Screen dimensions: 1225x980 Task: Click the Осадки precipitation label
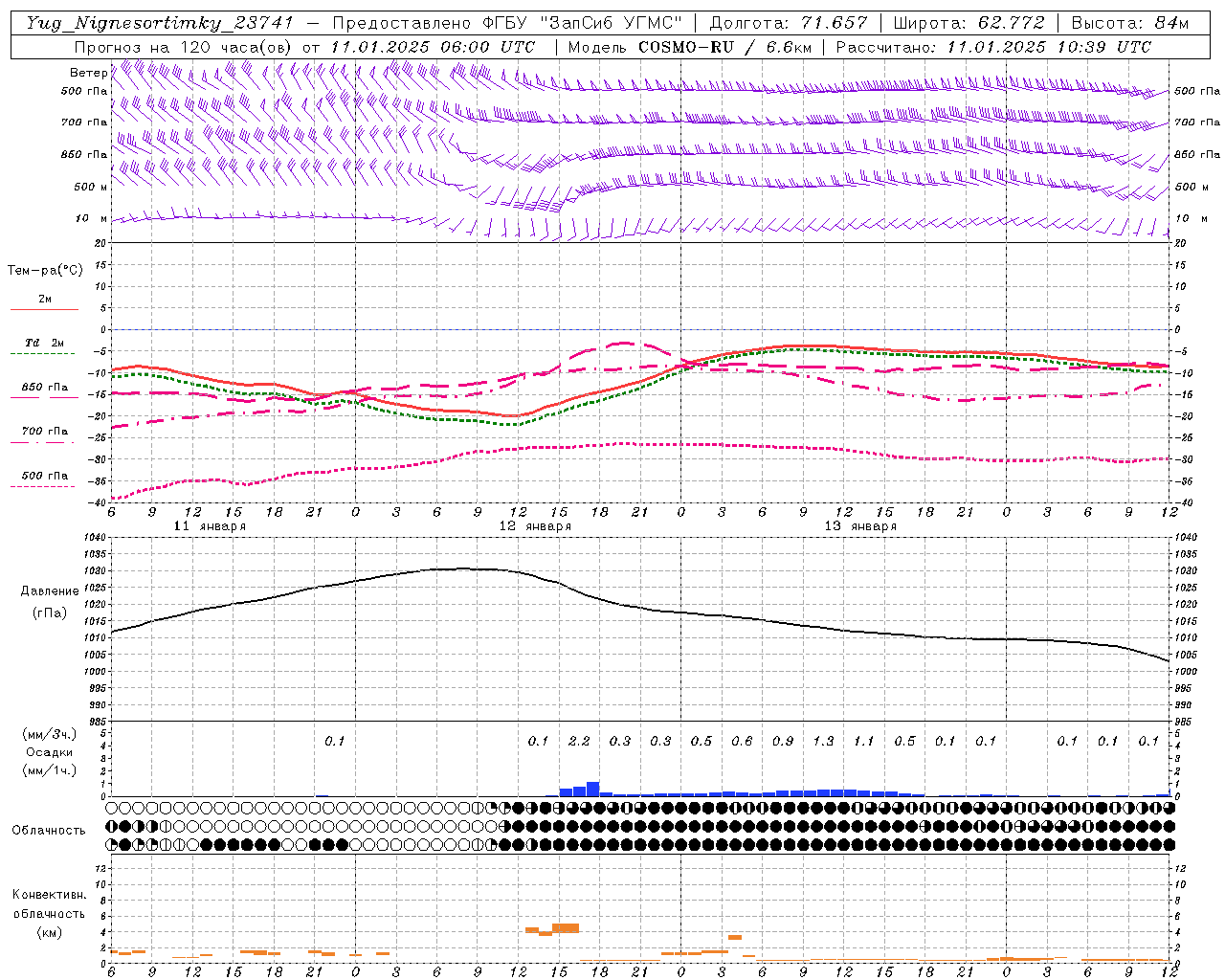(49, 752)
